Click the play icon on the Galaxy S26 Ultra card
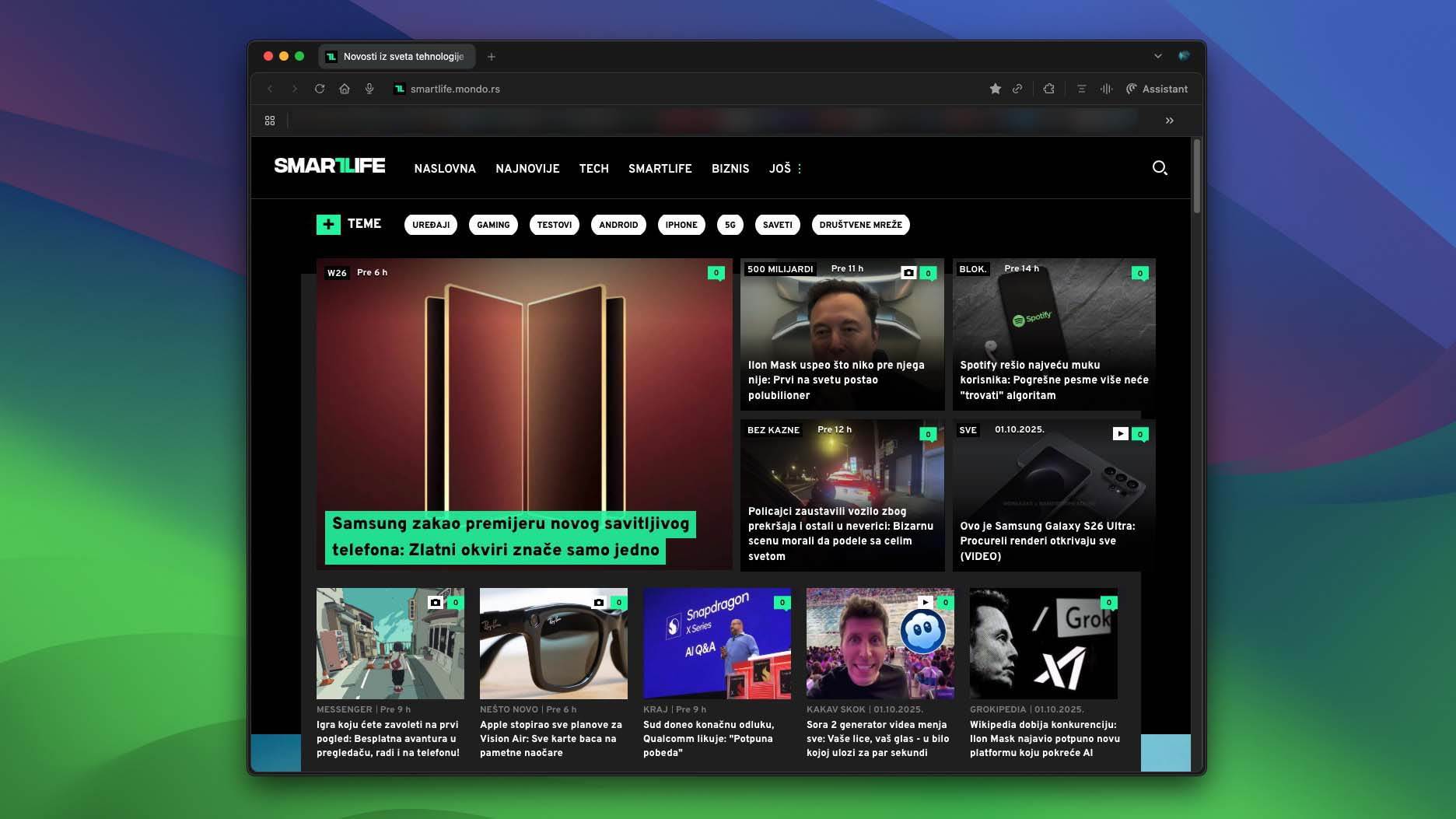The height and width of the screenshot is (819, 1456). pos(1120,434)
